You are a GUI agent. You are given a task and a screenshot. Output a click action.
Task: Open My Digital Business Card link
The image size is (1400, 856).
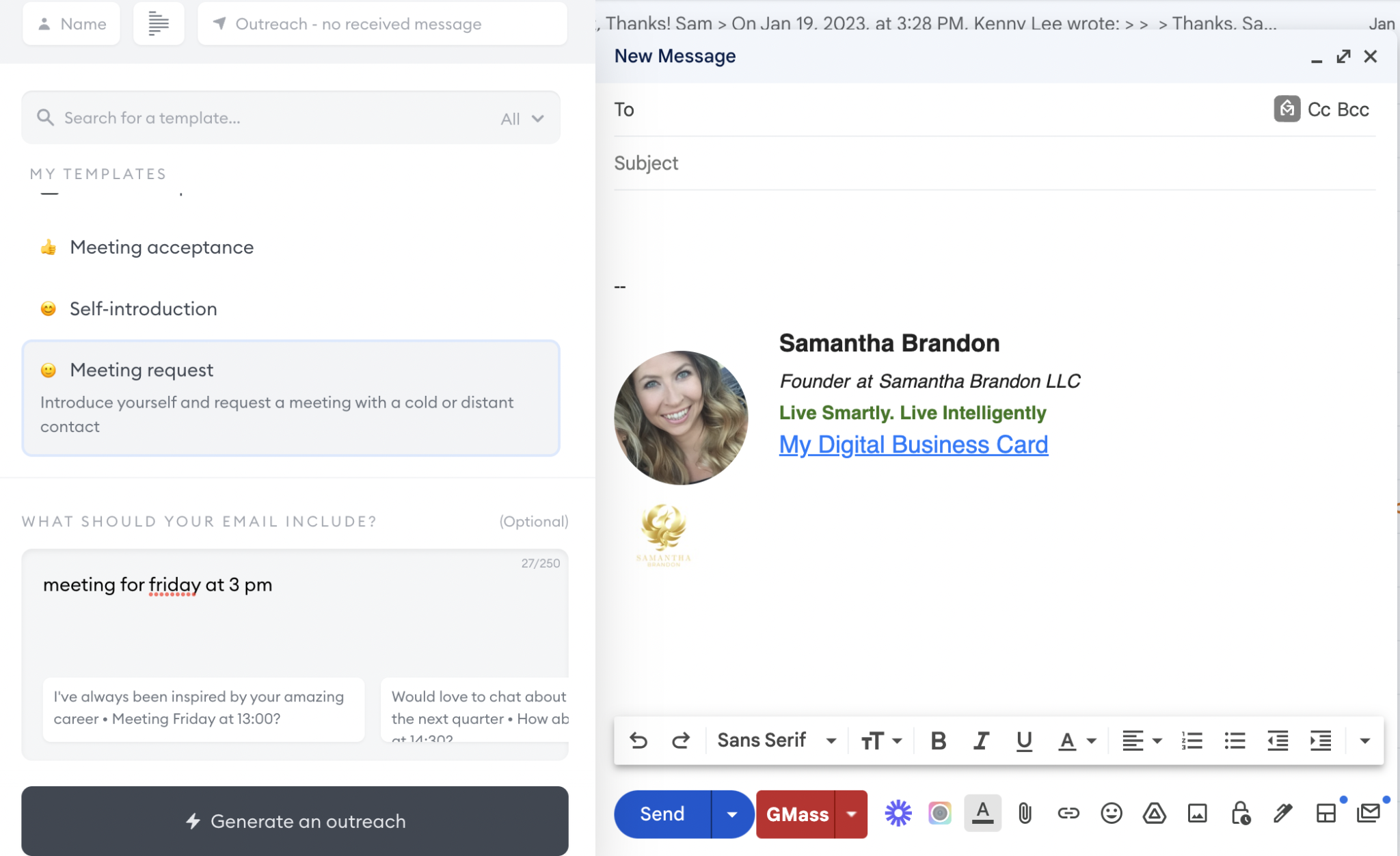pos(913,444)
